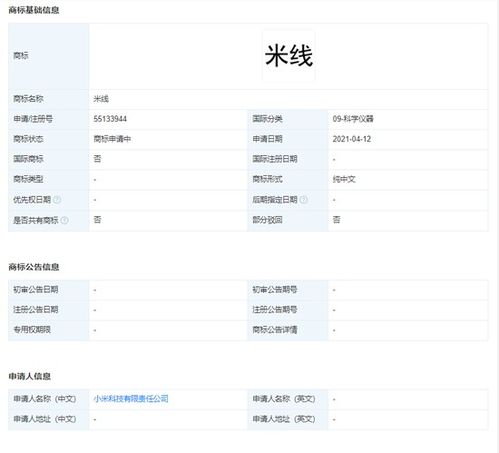
Task: Click the 商标状态 label
Action: tap(28, 139)
